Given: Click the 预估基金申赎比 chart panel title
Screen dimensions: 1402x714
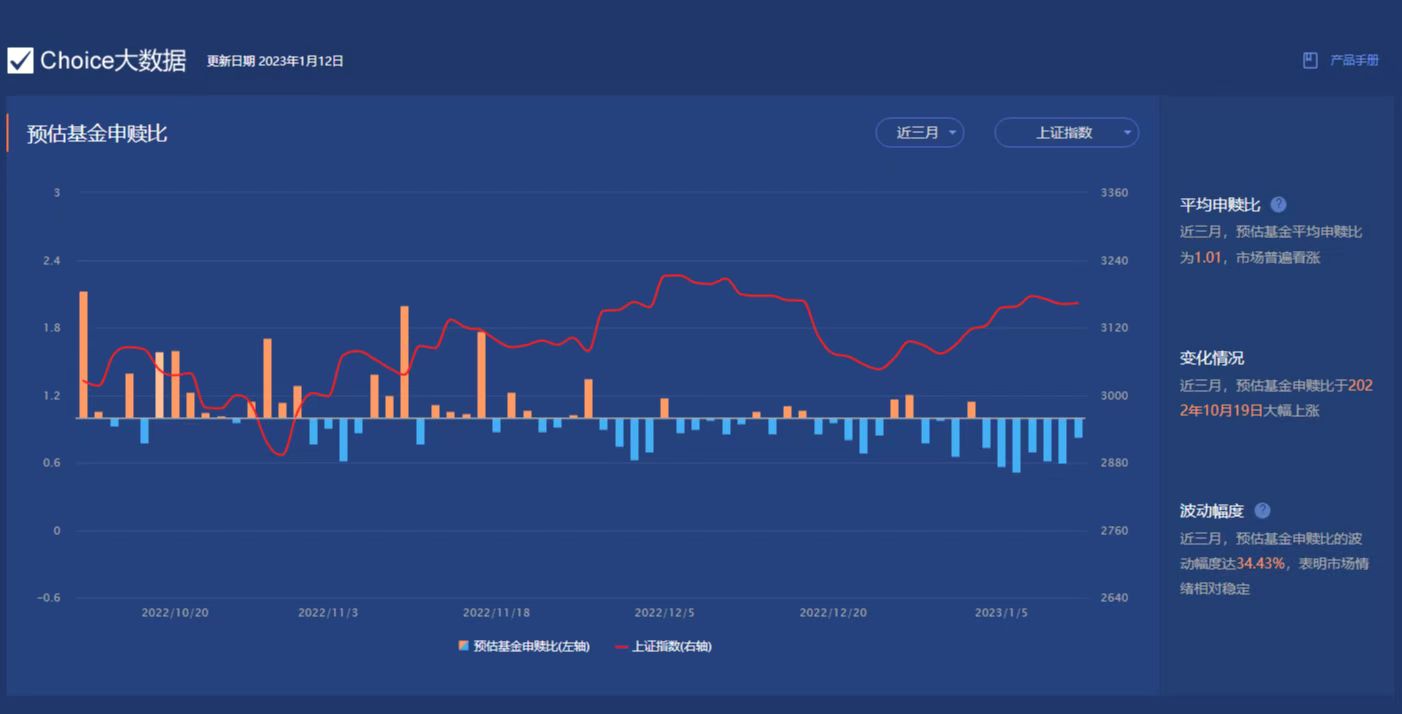Looking at the screenshot, I should pos(97,133).
